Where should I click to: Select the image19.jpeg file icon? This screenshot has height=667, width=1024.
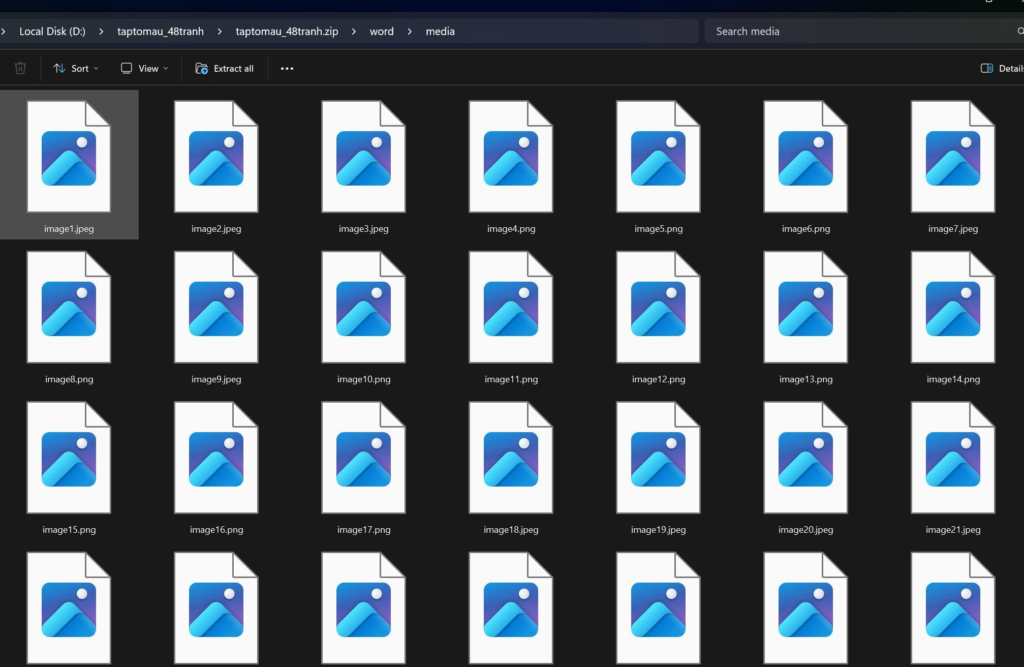pyautogui.click(x=658, y=458)
